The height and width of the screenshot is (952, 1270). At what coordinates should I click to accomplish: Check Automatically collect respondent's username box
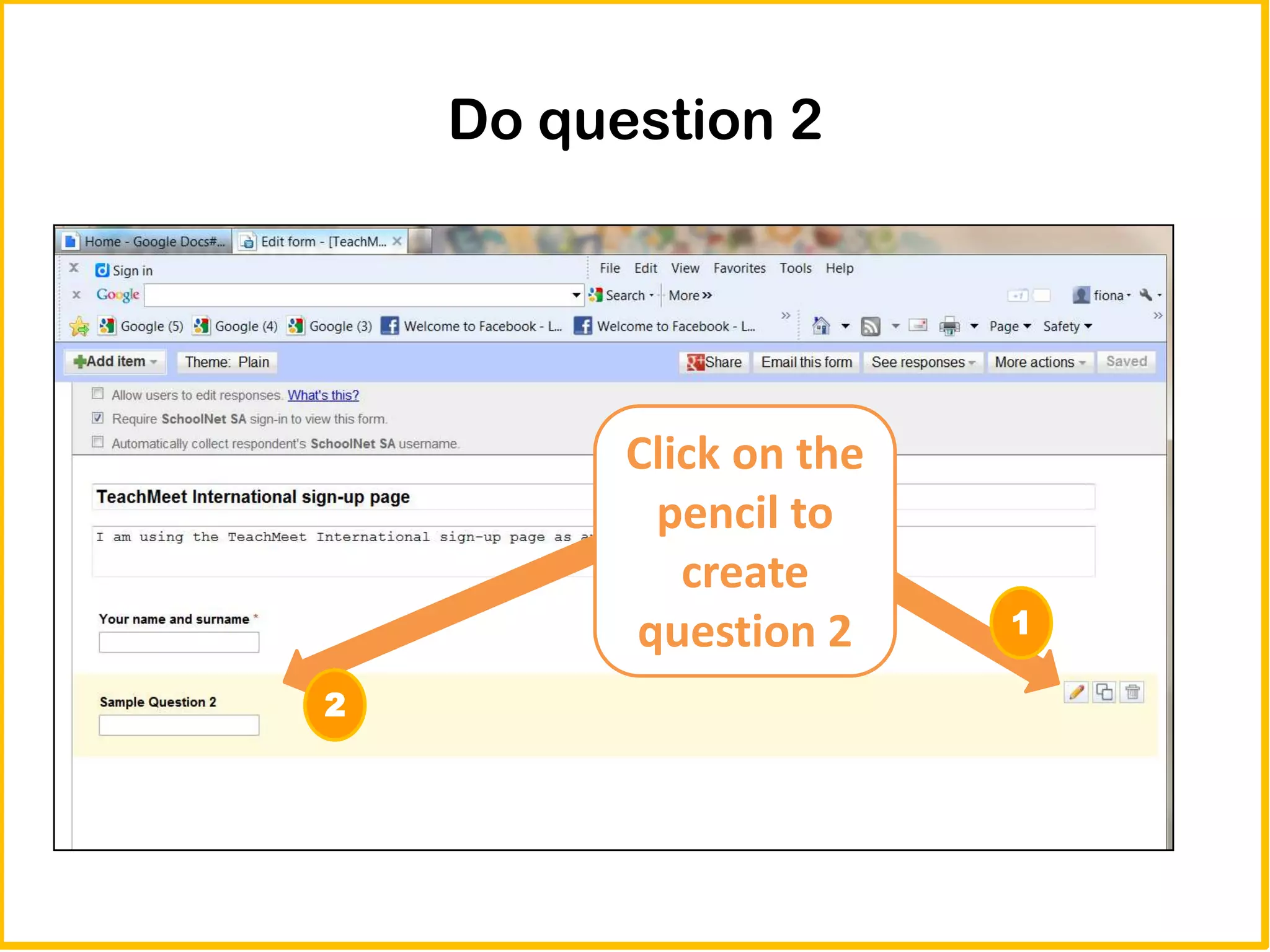click(97, 442)
